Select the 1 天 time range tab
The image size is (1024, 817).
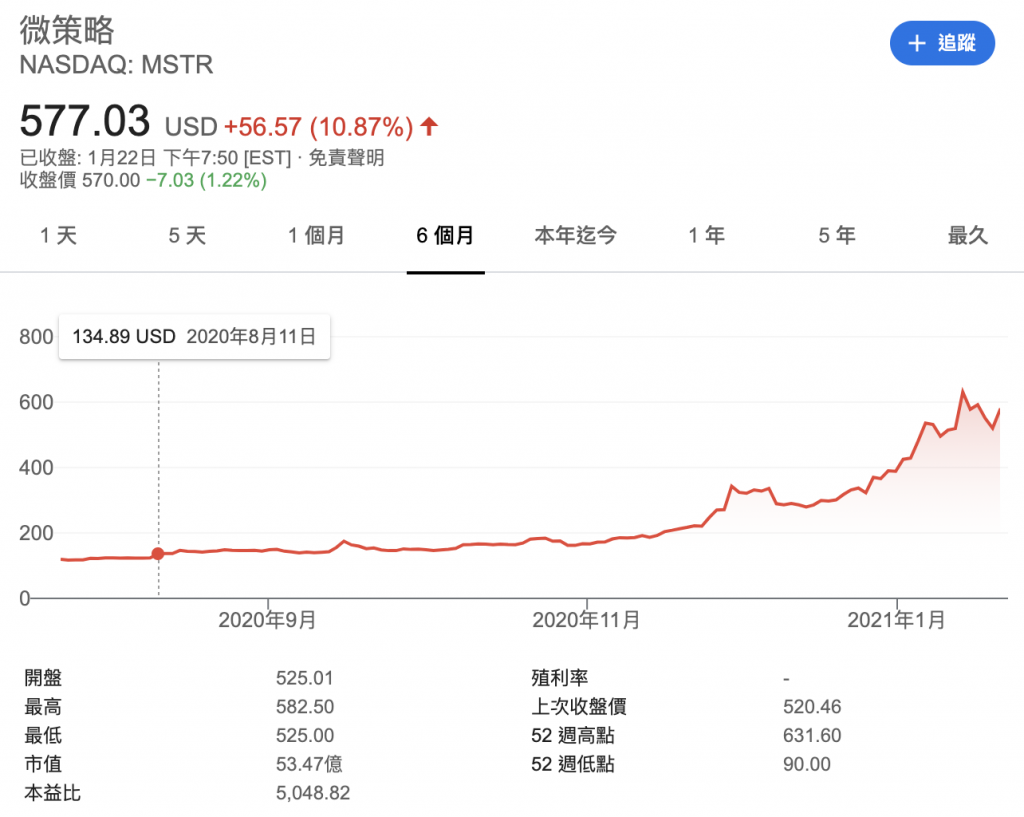[58, 235]
